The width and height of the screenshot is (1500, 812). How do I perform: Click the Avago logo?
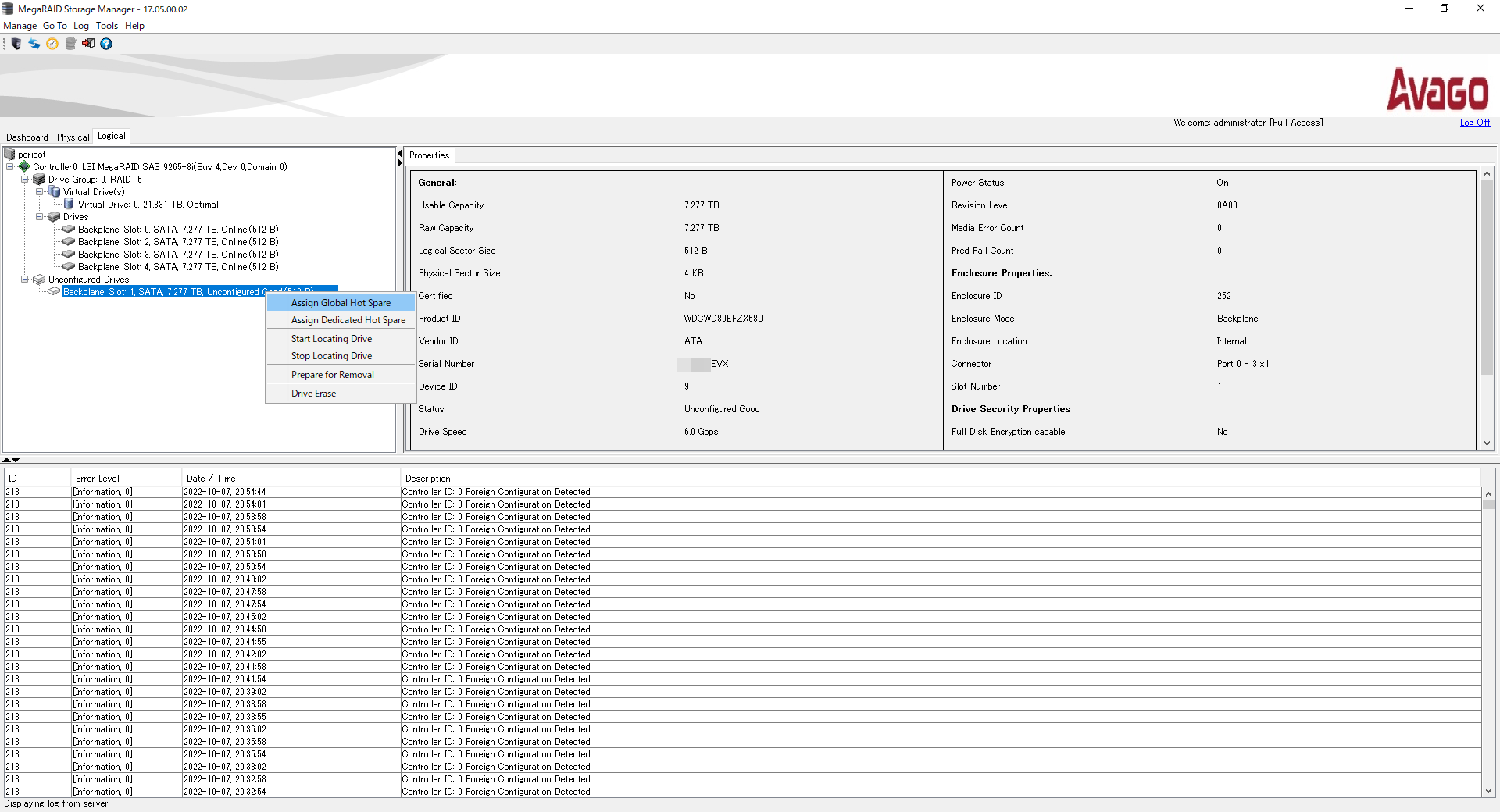pyautogui.click(x=1437, y=89)
